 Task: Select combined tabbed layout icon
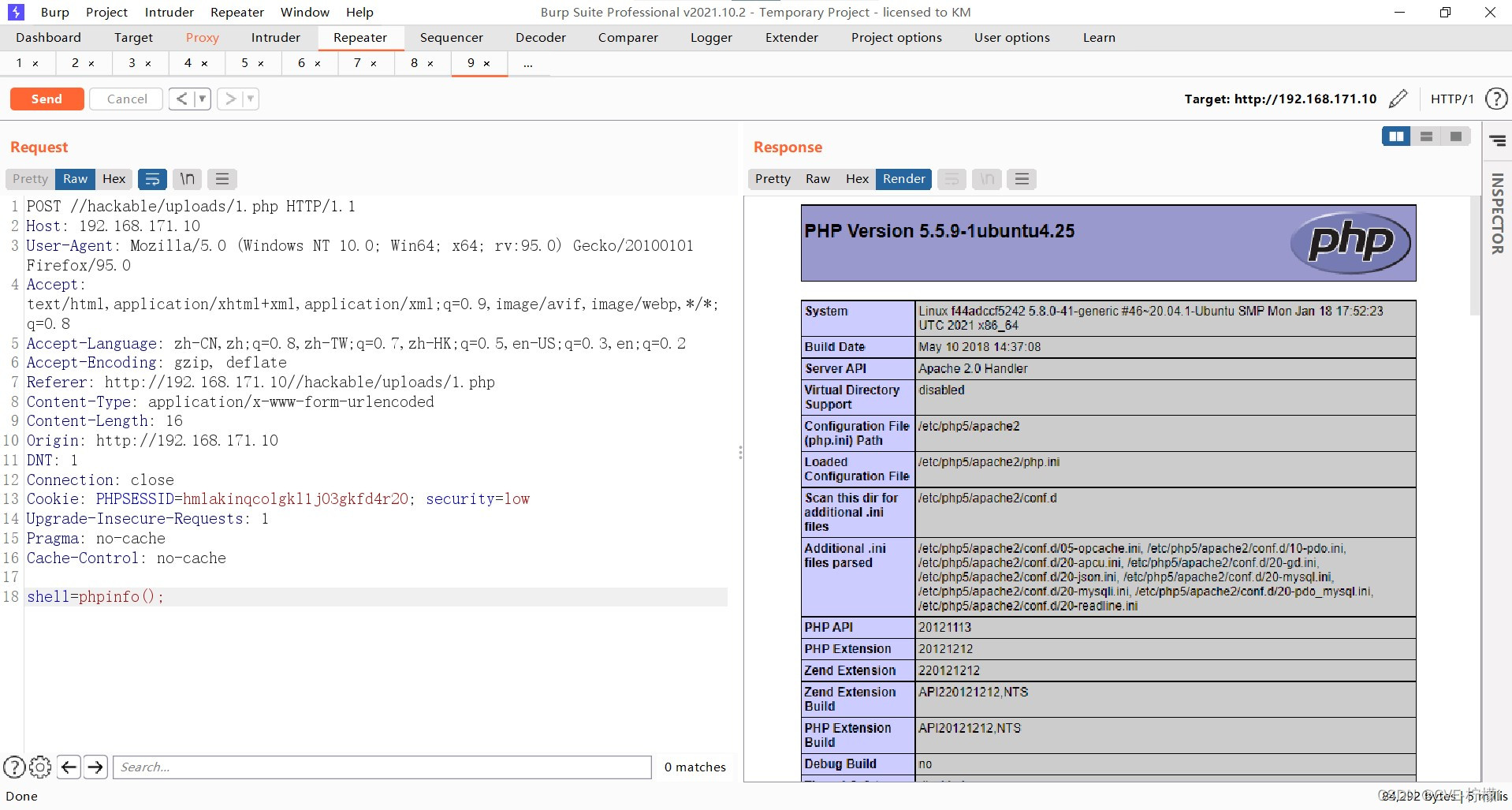(1456, 136)
